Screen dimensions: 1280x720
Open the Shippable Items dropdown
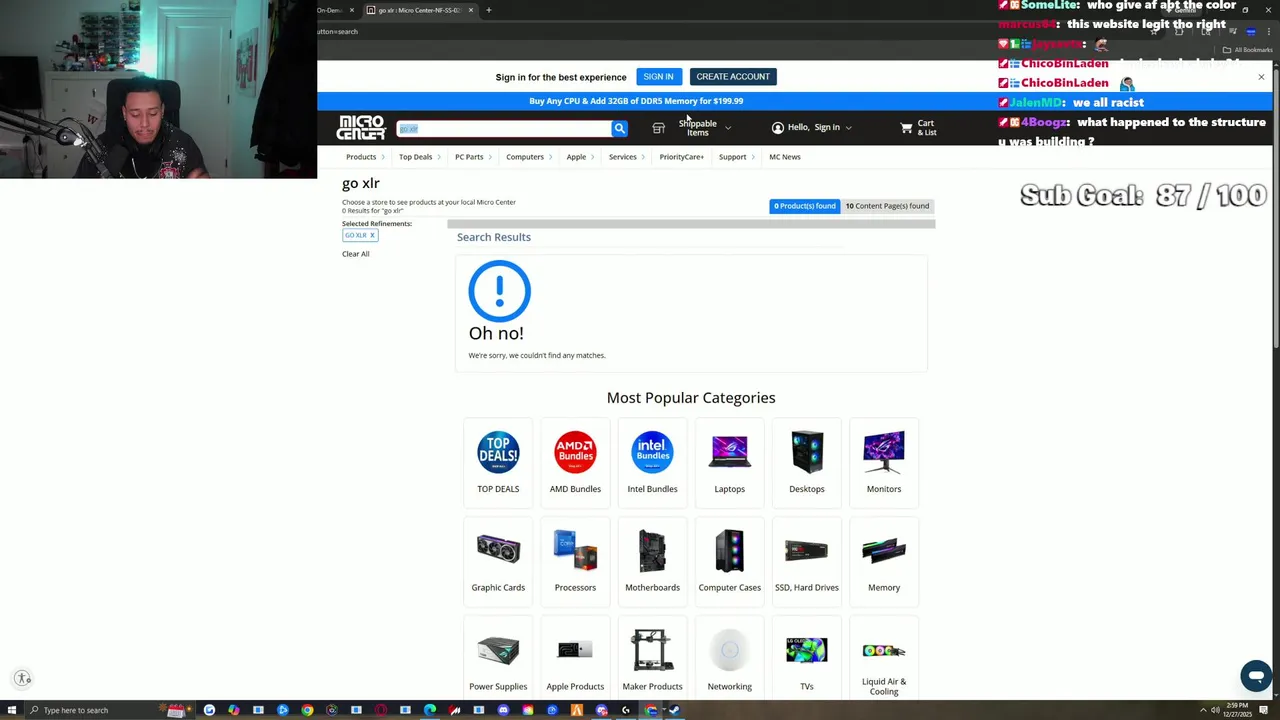704,128
